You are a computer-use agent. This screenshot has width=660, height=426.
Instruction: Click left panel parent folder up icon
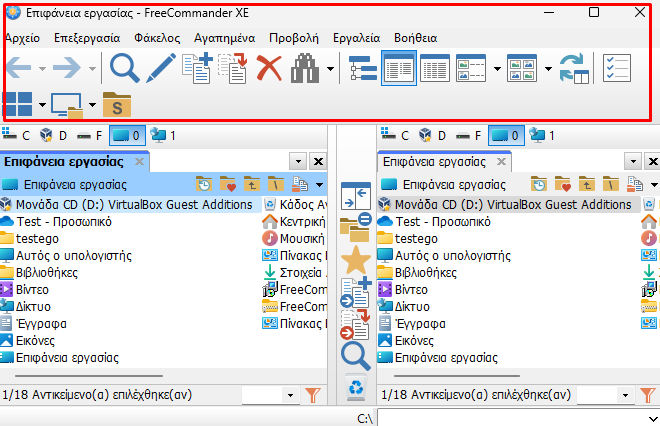252,184
